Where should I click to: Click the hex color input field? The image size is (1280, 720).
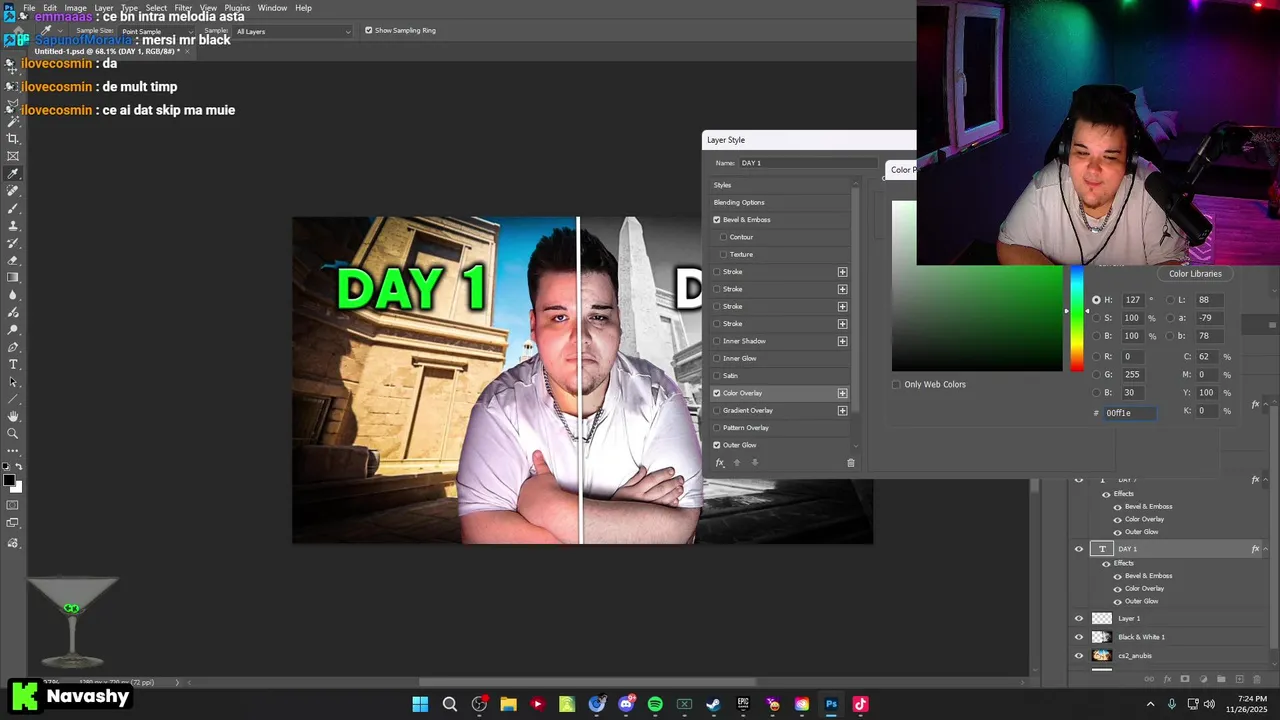point(1130,413)
